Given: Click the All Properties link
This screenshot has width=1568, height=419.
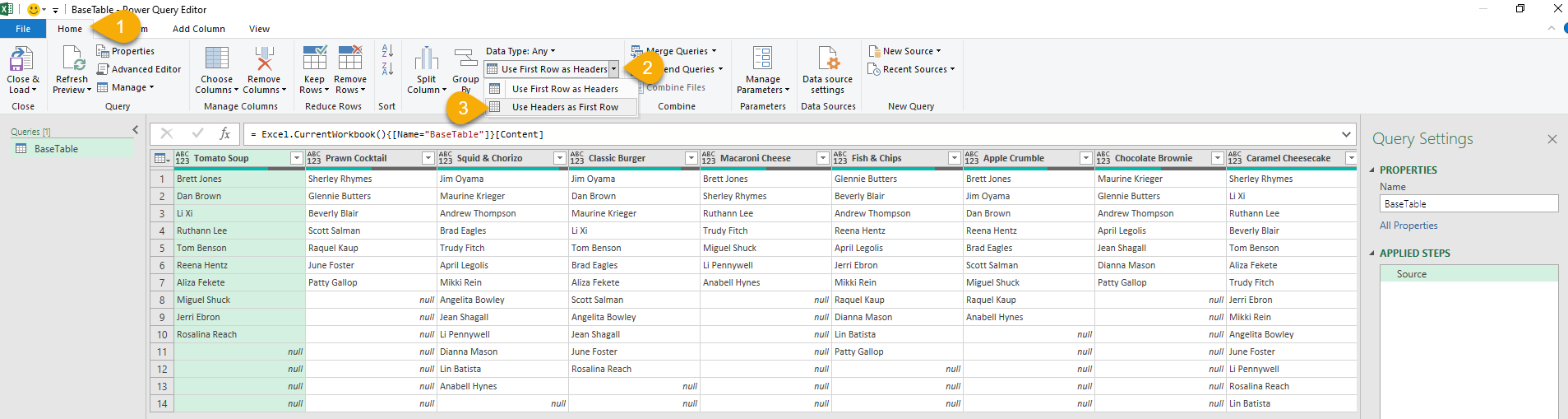Looking at the screenshot, I should (x=1408, y=226).
